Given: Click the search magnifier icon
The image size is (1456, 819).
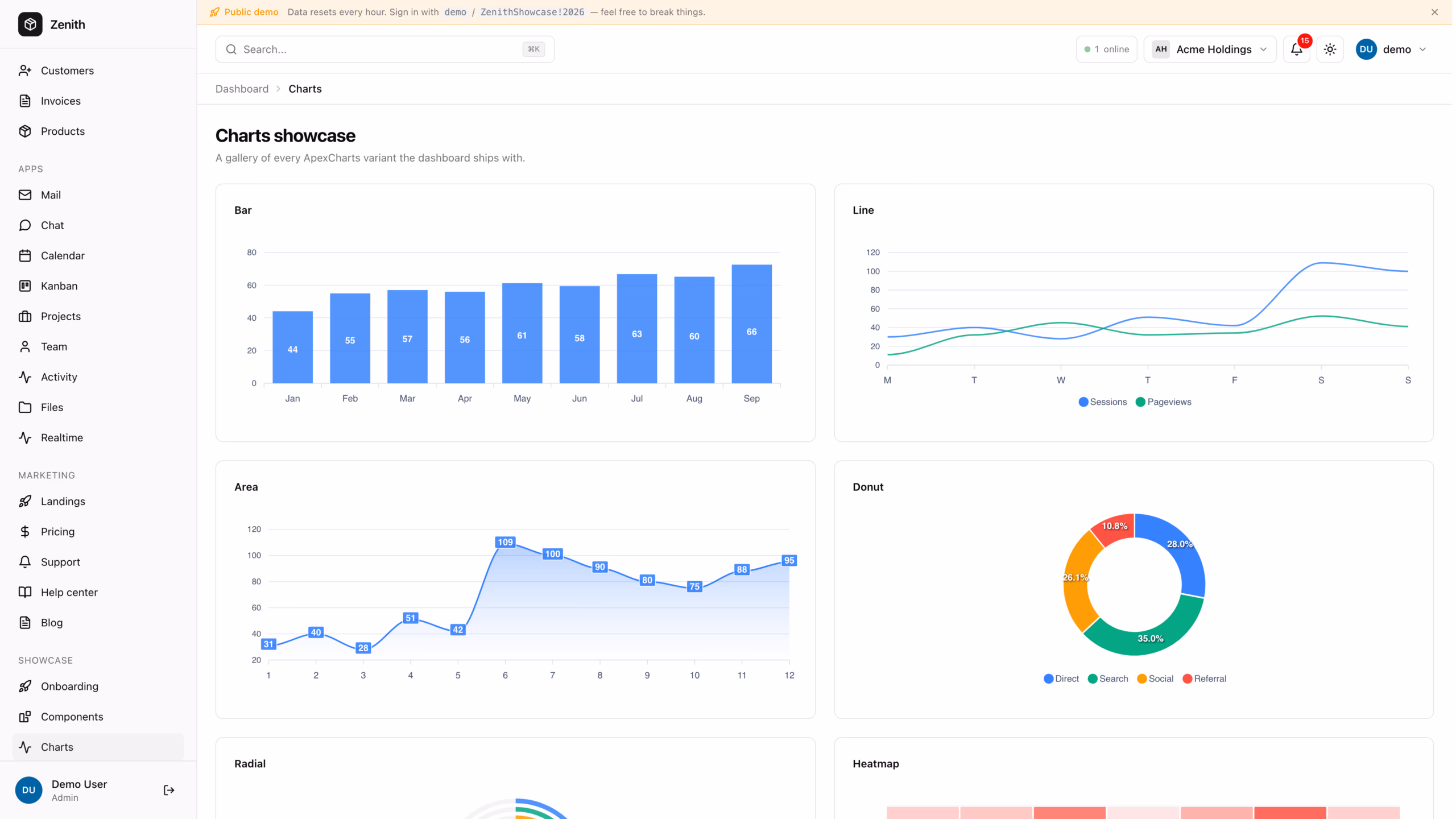Looking at the screenshot, I should (x=231, y=49).
